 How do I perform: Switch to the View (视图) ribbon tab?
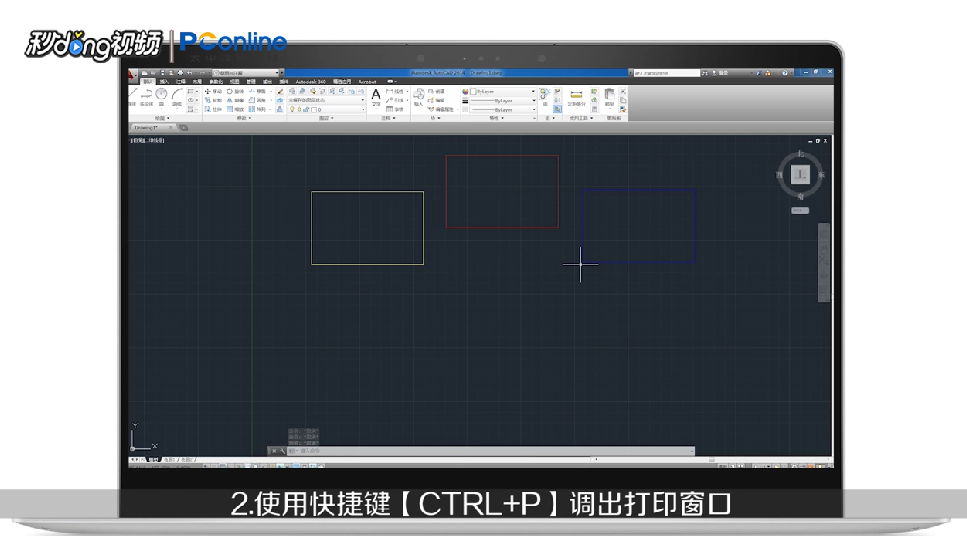(x=235, y=82)
